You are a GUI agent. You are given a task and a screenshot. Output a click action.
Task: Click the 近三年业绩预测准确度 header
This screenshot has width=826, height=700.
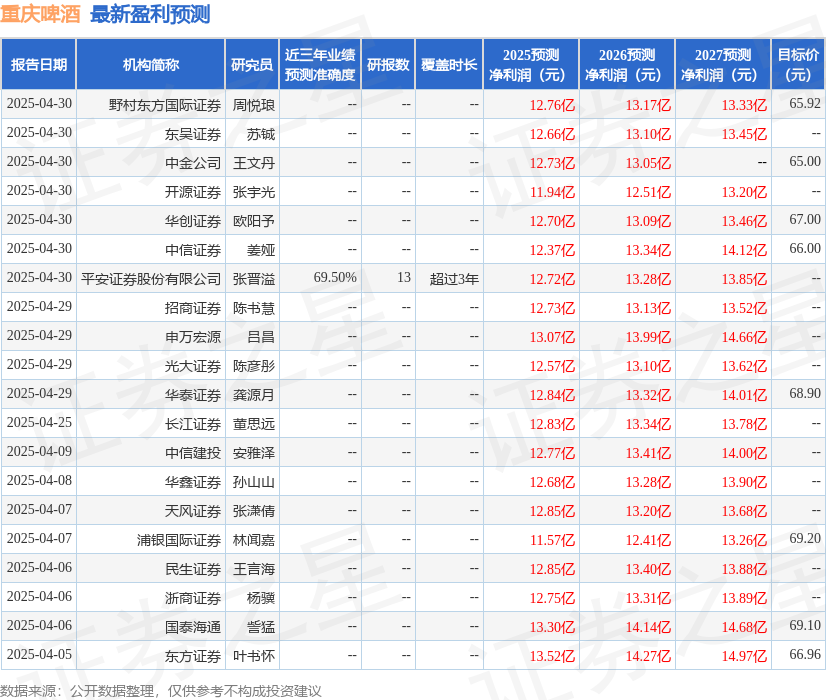click(x=320, y=64)
